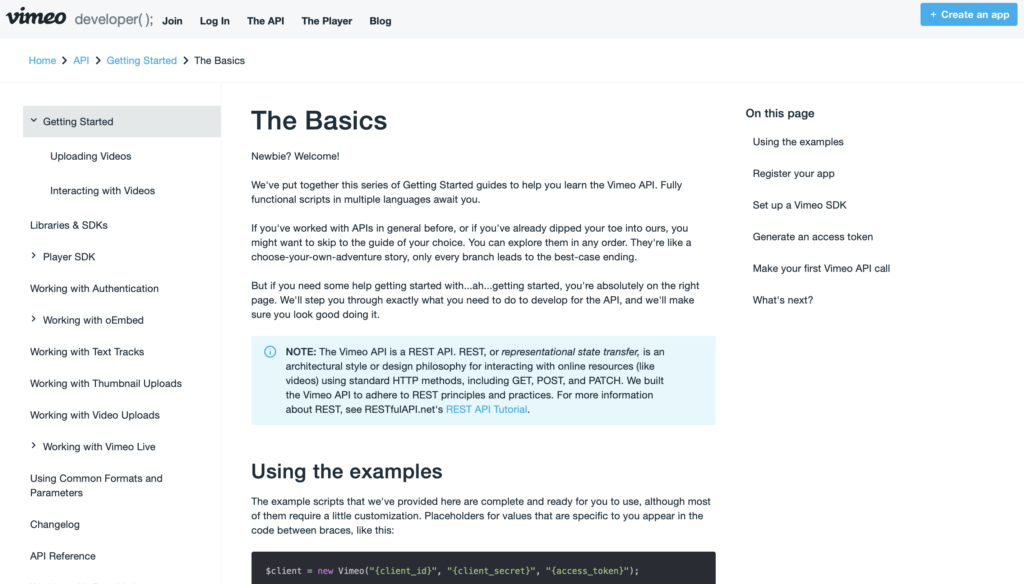Open Libraries & SDKs sidebar item
Viewport: 1024px width, 584px height.
pyautogui.click(x=69, y=225)
